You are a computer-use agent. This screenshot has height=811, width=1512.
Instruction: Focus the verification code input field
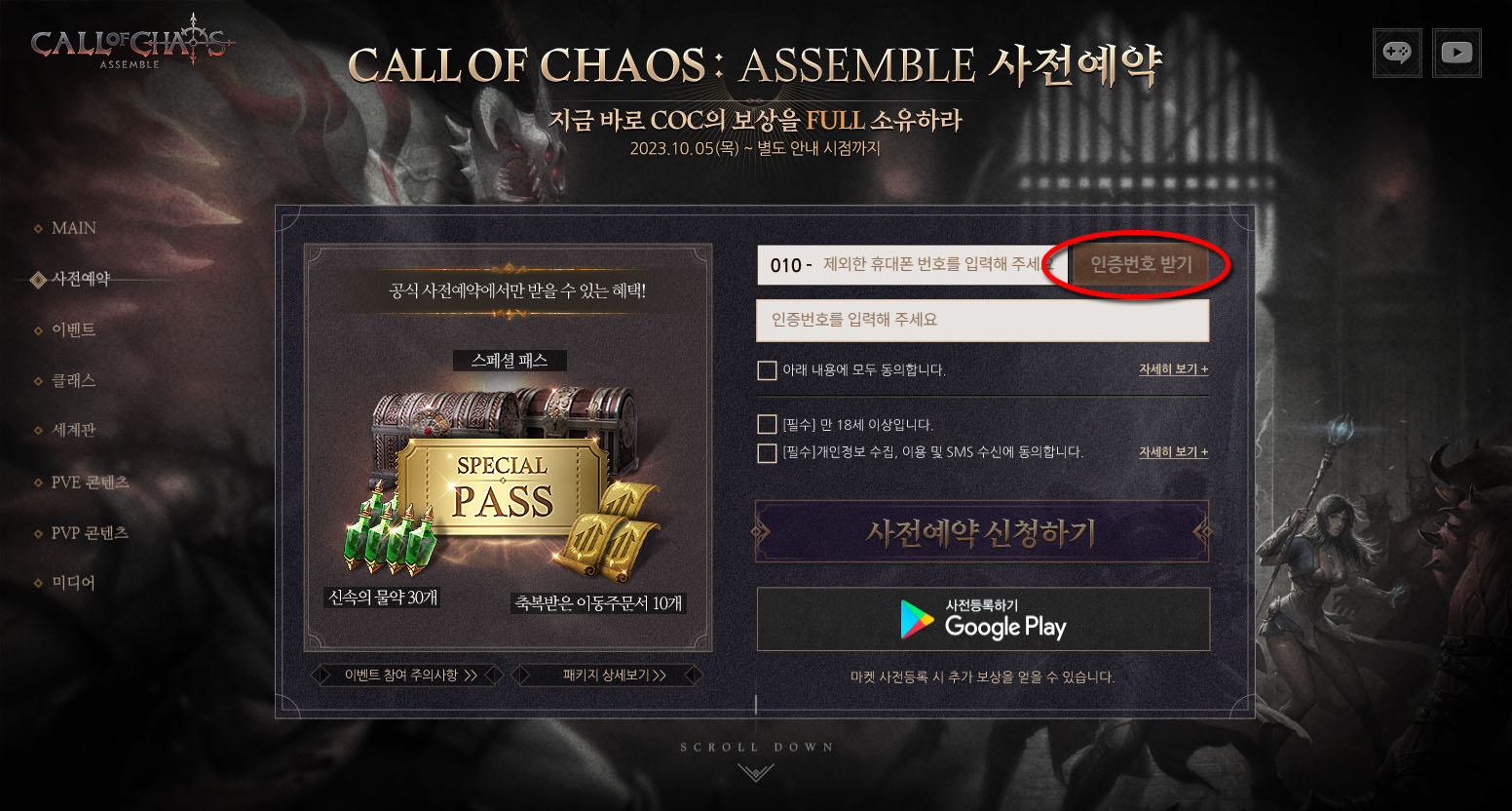tap(983, 320)
